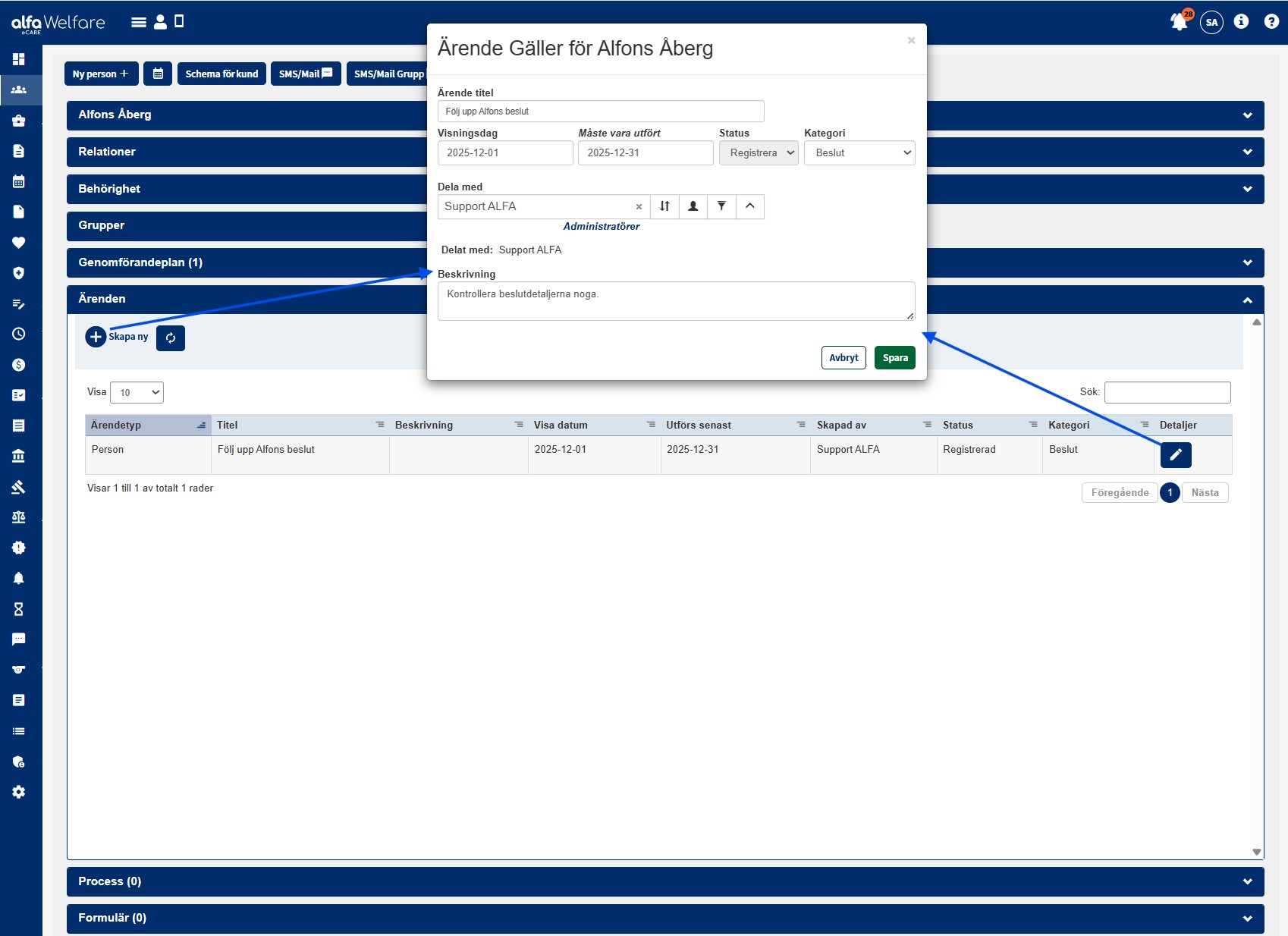Click the person icon in Dela med row

tap(693, 206)
